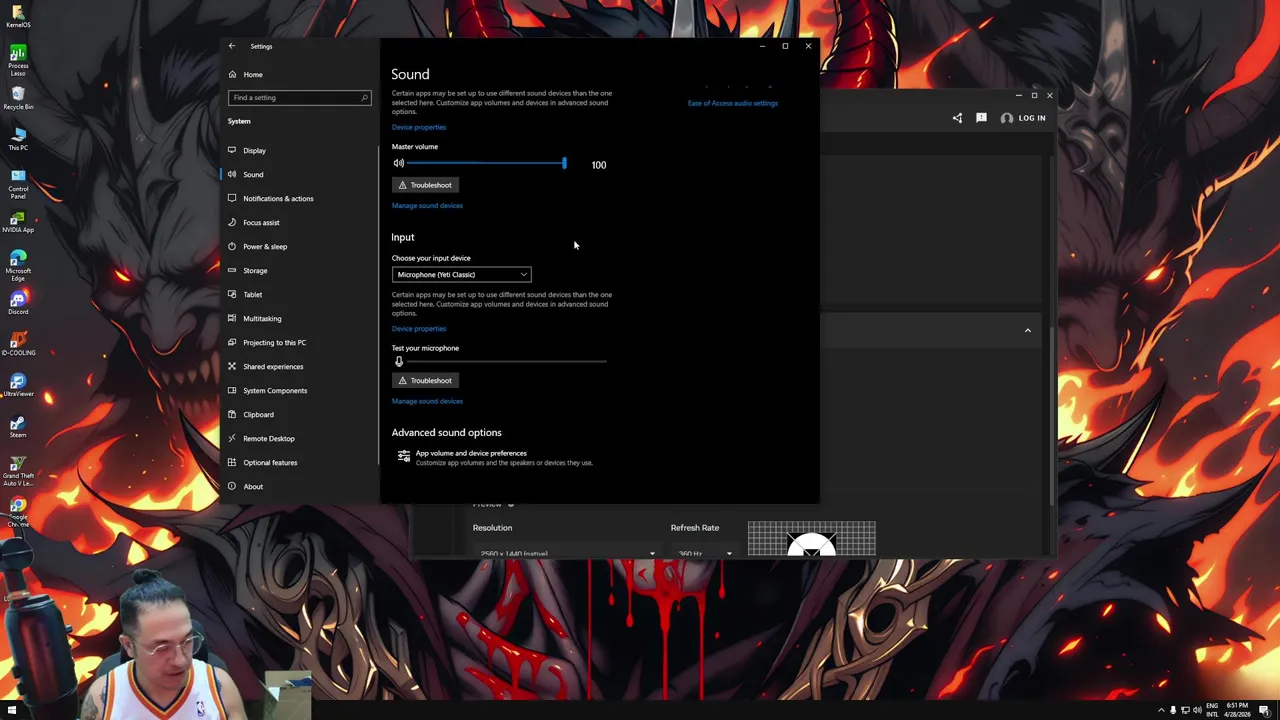Image resolution: width=1280 pixels, height=720 pixels.
Task: Launch the Steam desktop shortcut
Action: coord(18,426)
